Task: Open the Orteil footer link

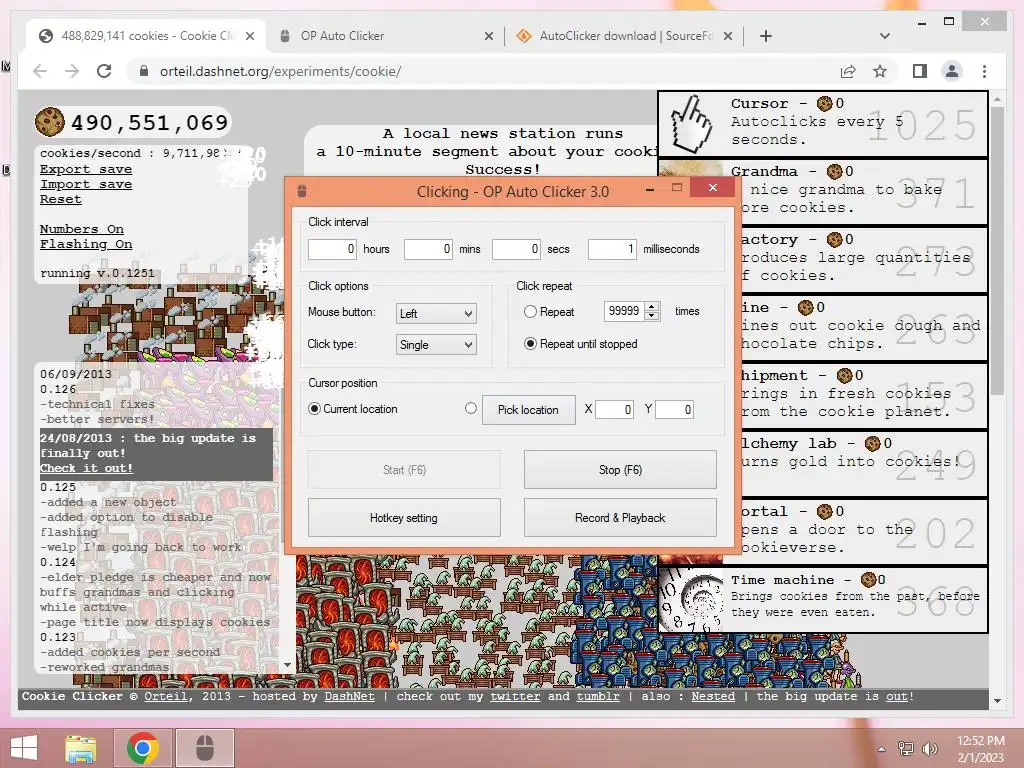Action: tap(165, 696)
